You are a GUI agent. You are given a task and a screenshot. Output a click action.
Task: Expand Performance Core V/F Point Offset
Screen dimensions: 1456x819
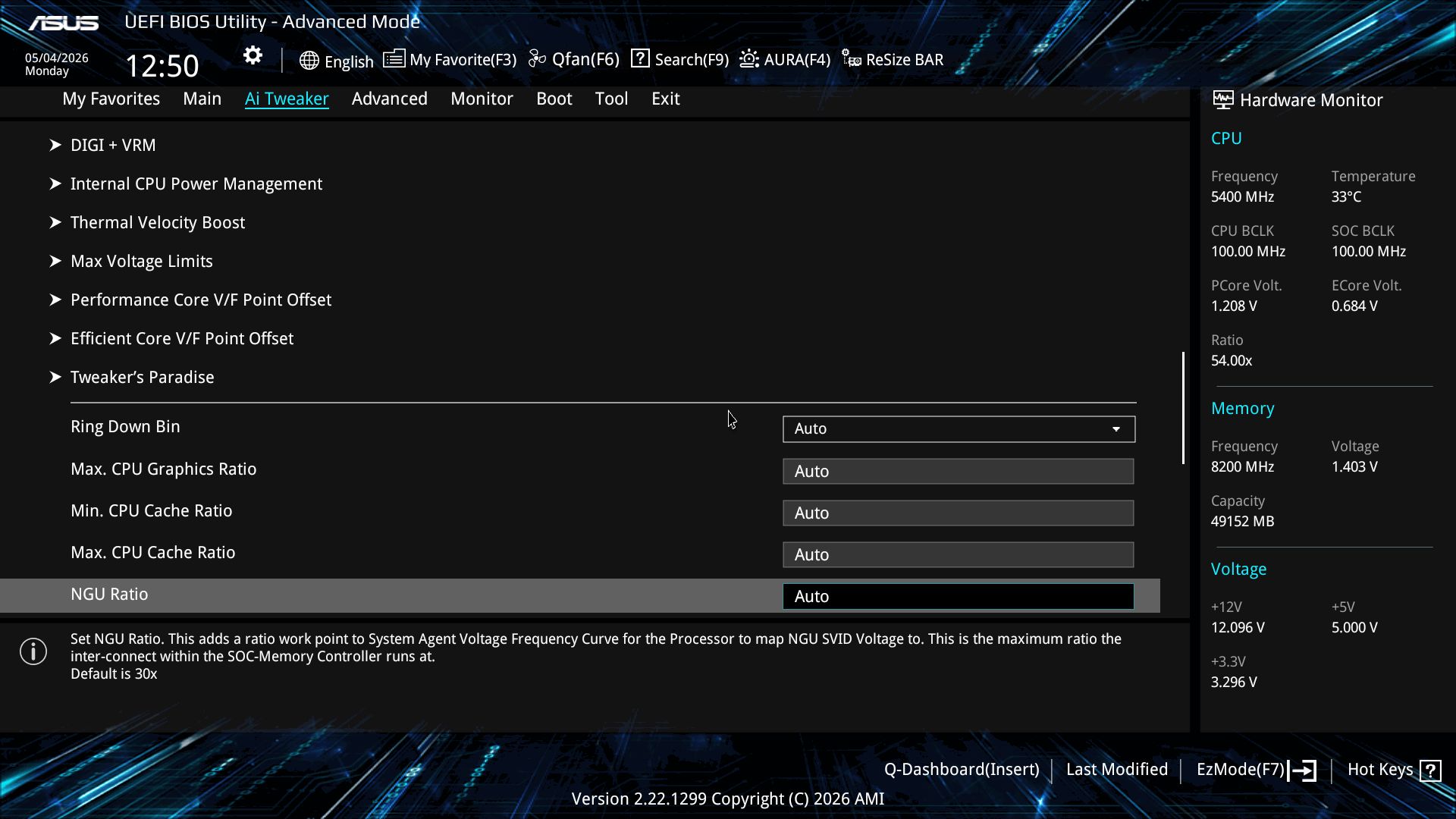(x=190, y=300)
